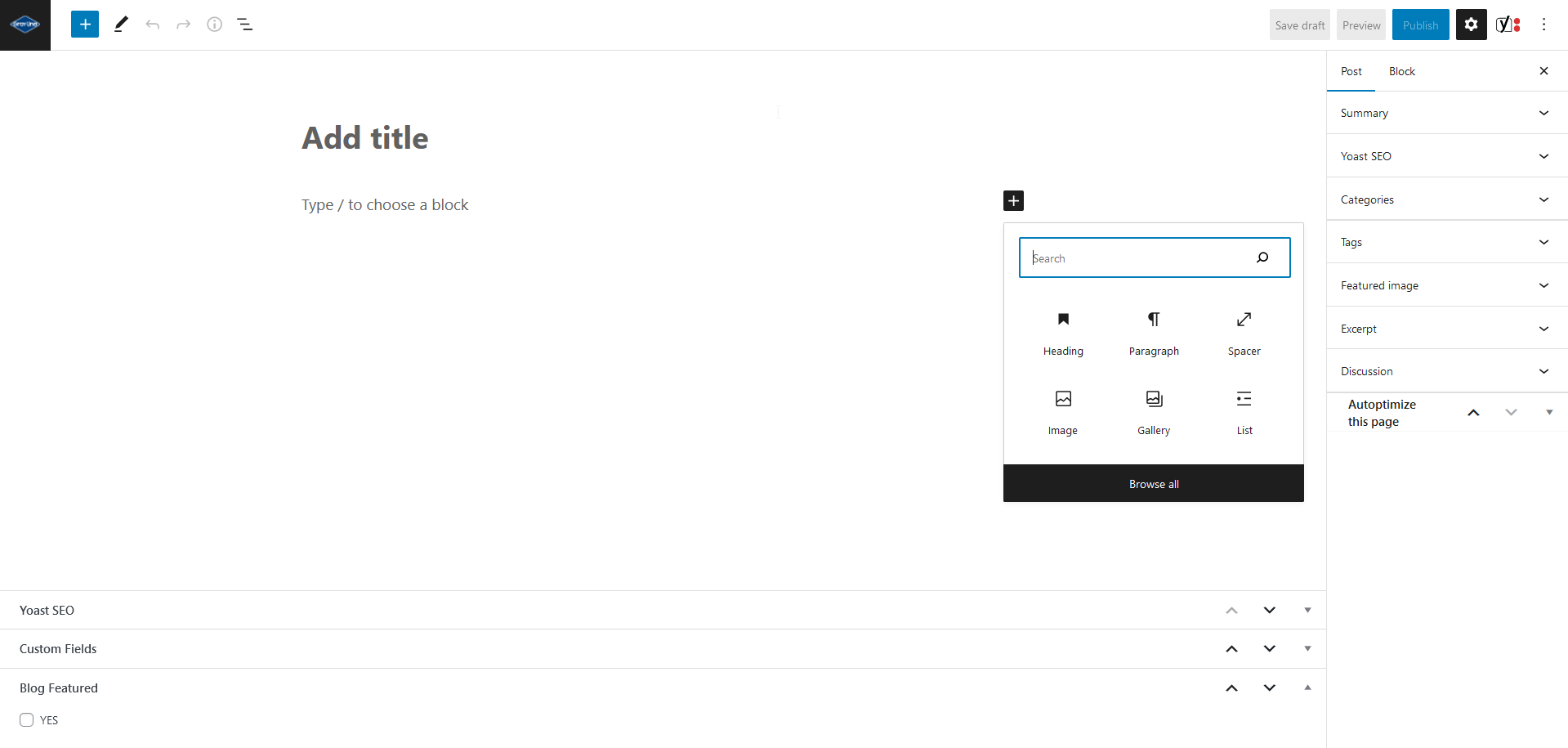
Task: Open the Yoast SEO sidebar icon
Action: click(x=1508, y=25)
